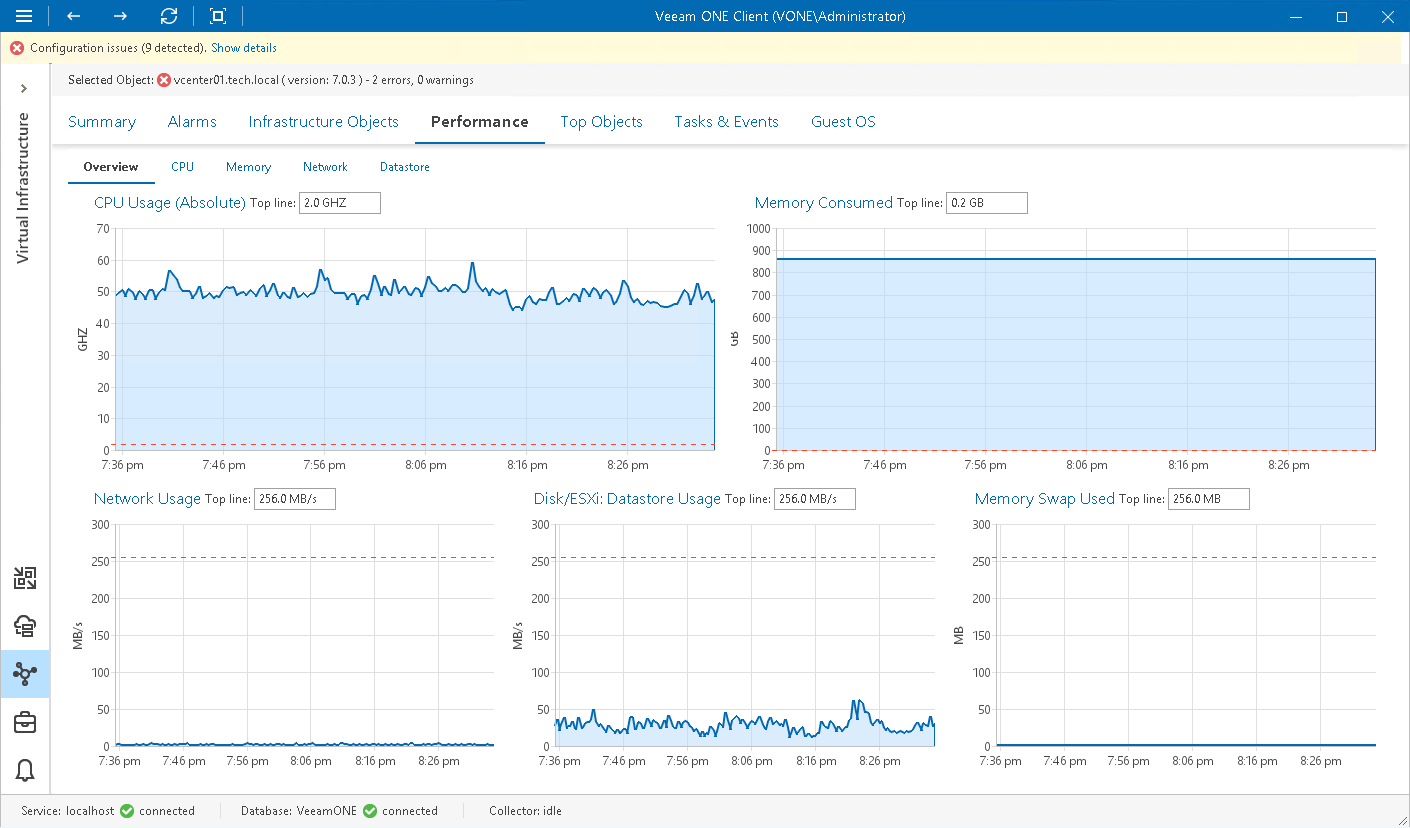Show details of configuration issues
This screenshot has width=1410, height=828.
(244, 48)
